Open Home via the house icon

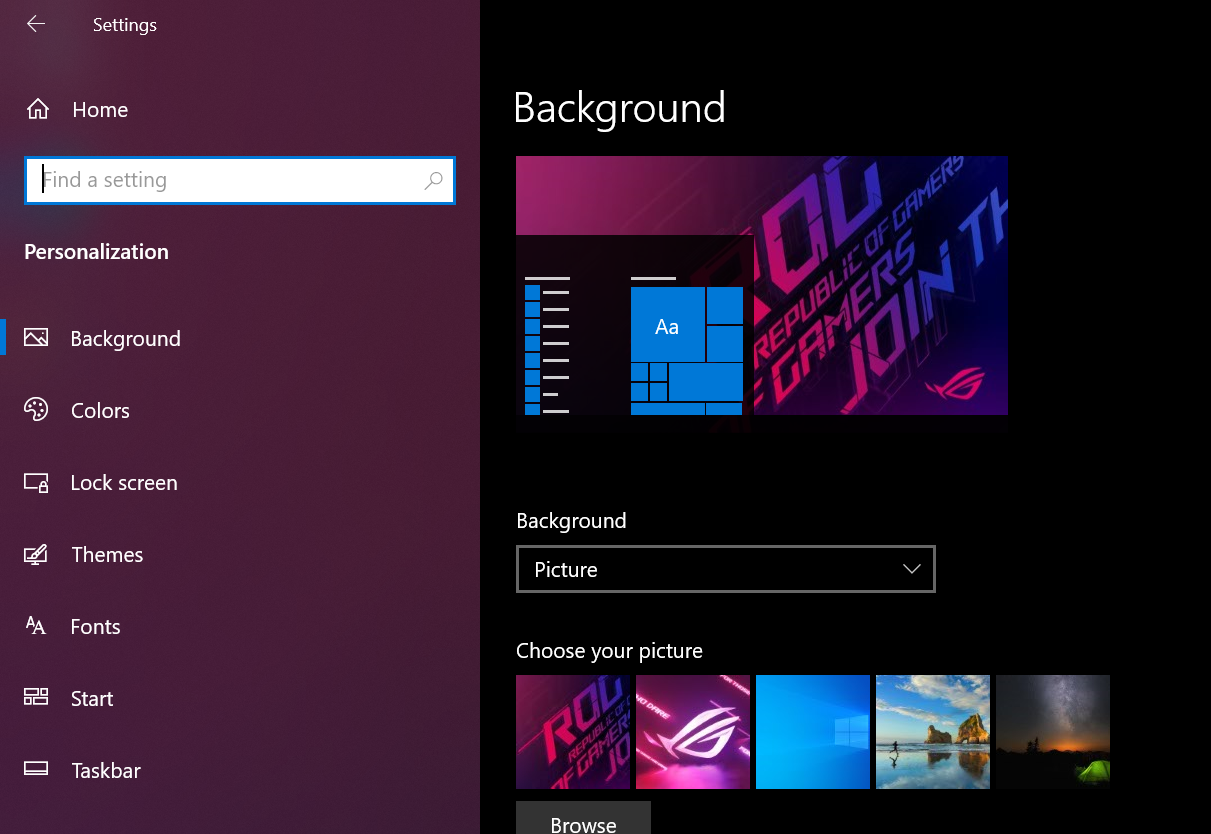38,109
